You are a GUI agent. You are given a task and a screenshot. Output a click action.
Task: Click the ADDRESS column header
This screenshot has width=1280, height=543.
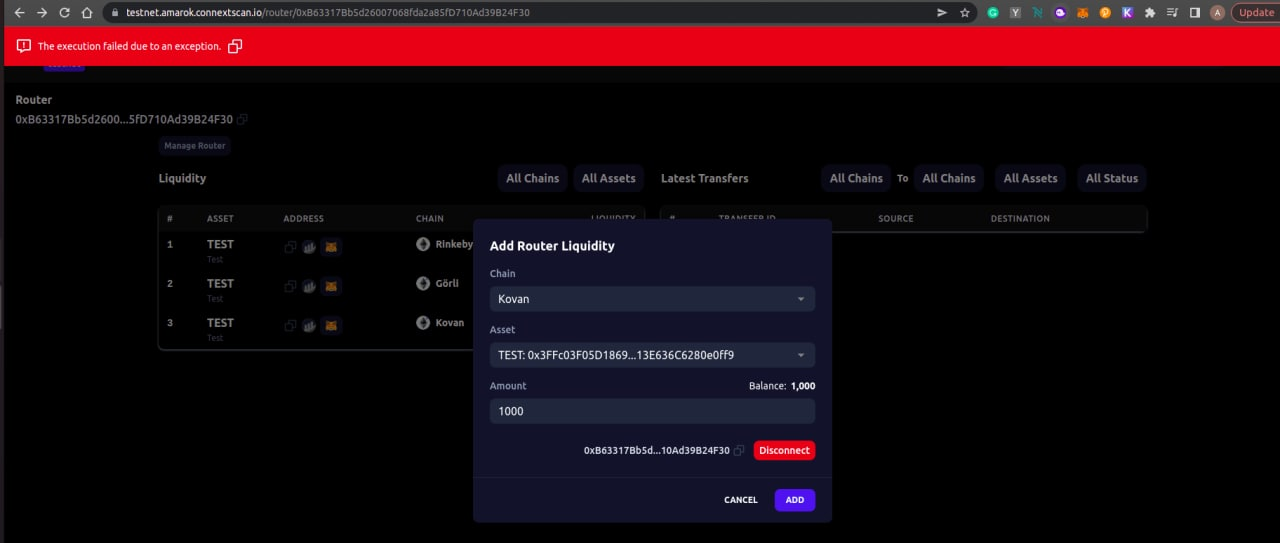(304, 219)
